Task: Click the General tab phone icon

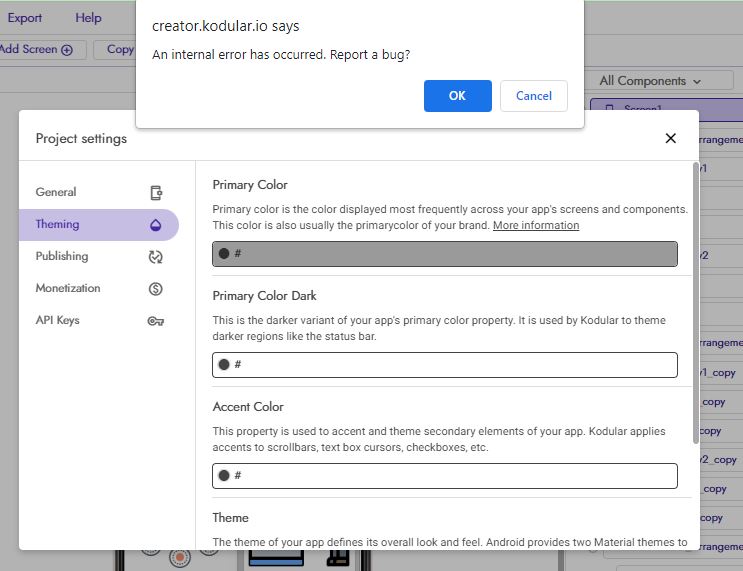Action: (x=155, y=193)
